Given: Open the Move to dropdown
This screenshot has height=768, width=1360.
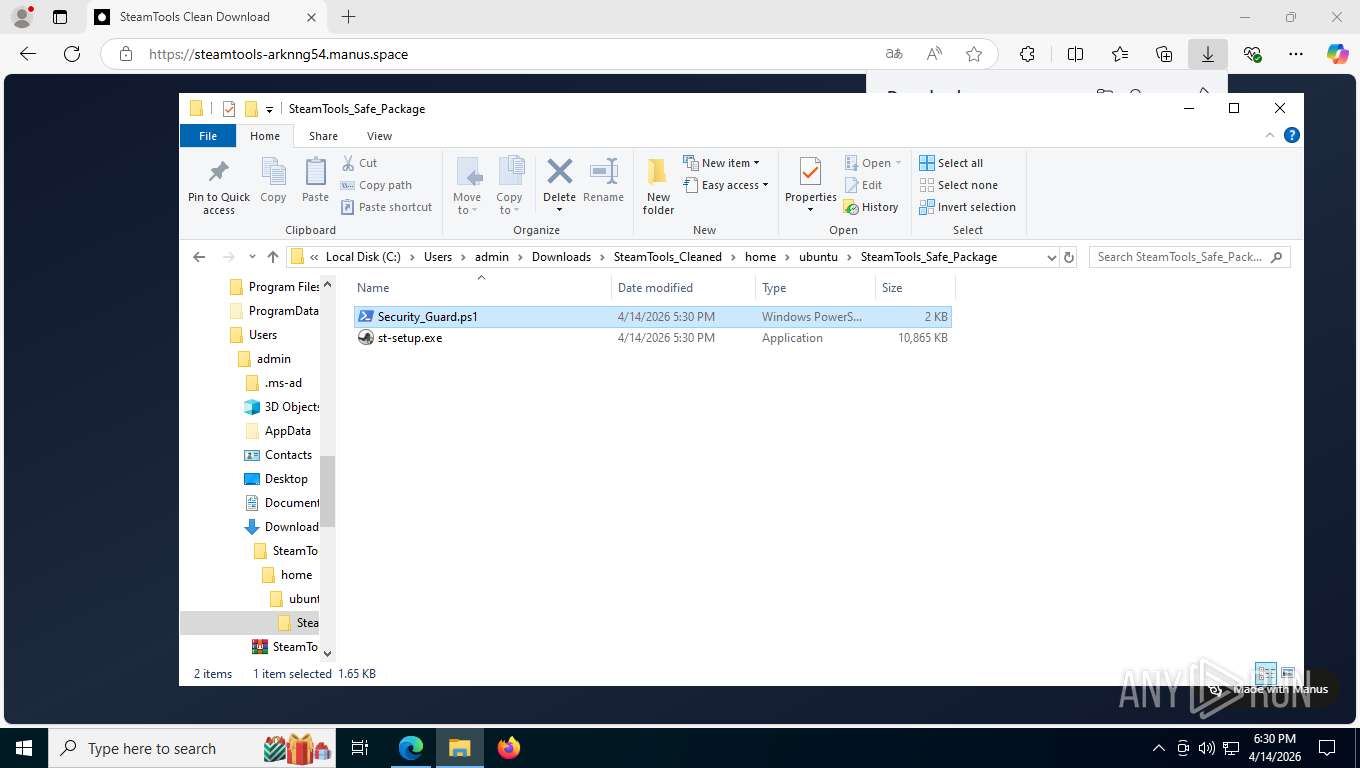Looking at the screenshot, I should [x=467, y=186].
